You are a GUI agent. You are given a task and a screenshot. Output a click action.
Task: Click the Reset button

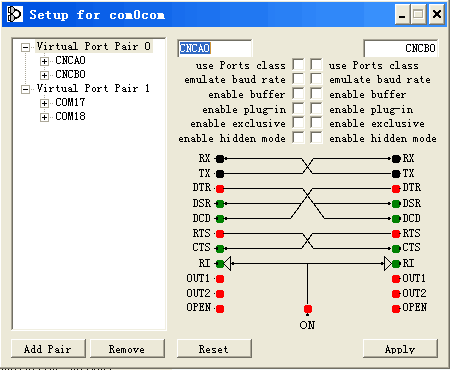pyautogui.click(x=214, y=349)
